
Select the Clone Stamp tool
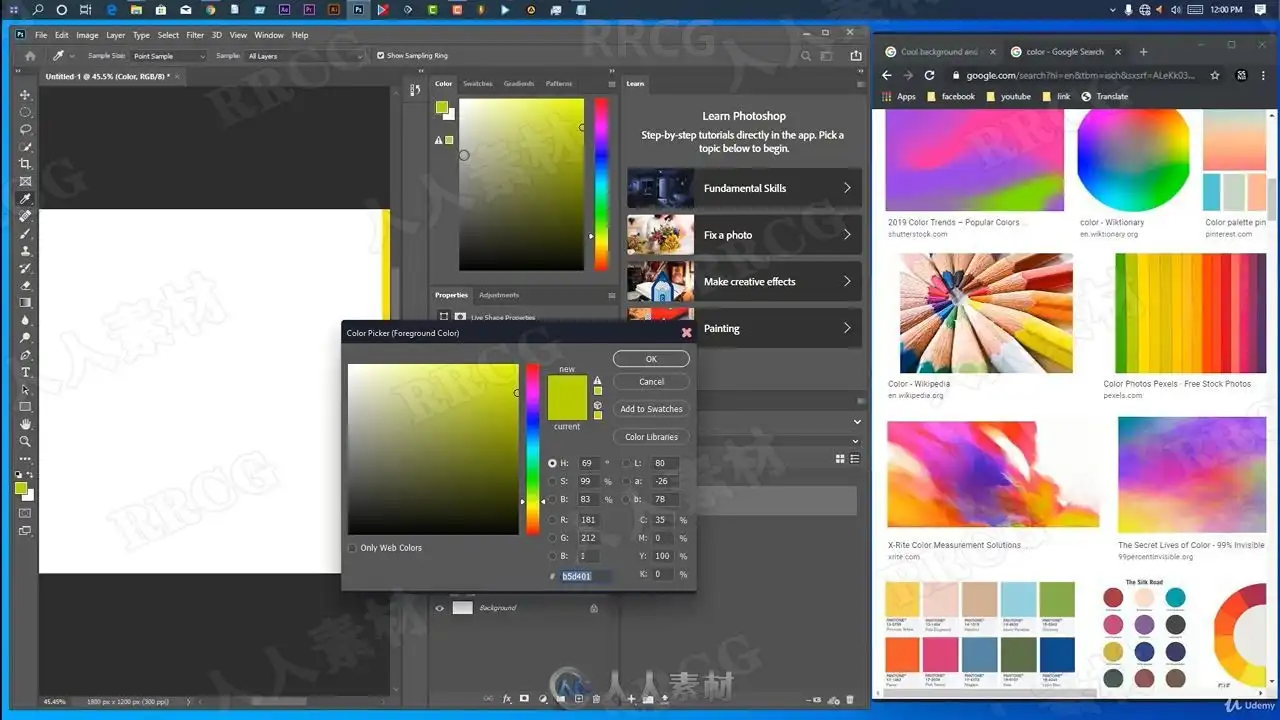click(x=26, y=251)
